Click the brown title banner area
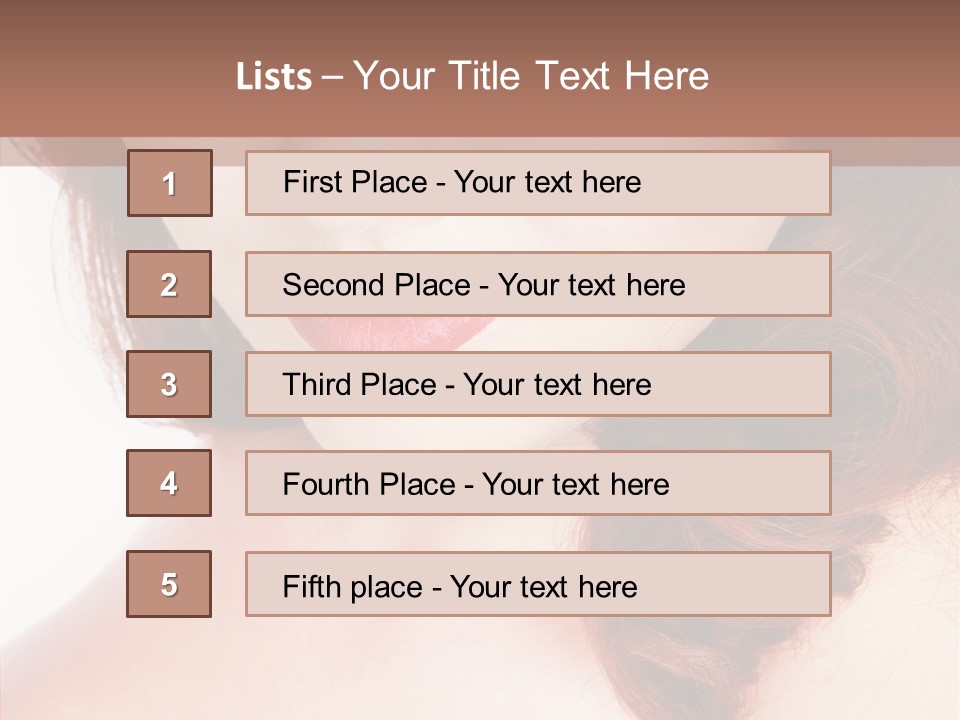Viewport: 960px width, 720px height. [x=480, y=69]
